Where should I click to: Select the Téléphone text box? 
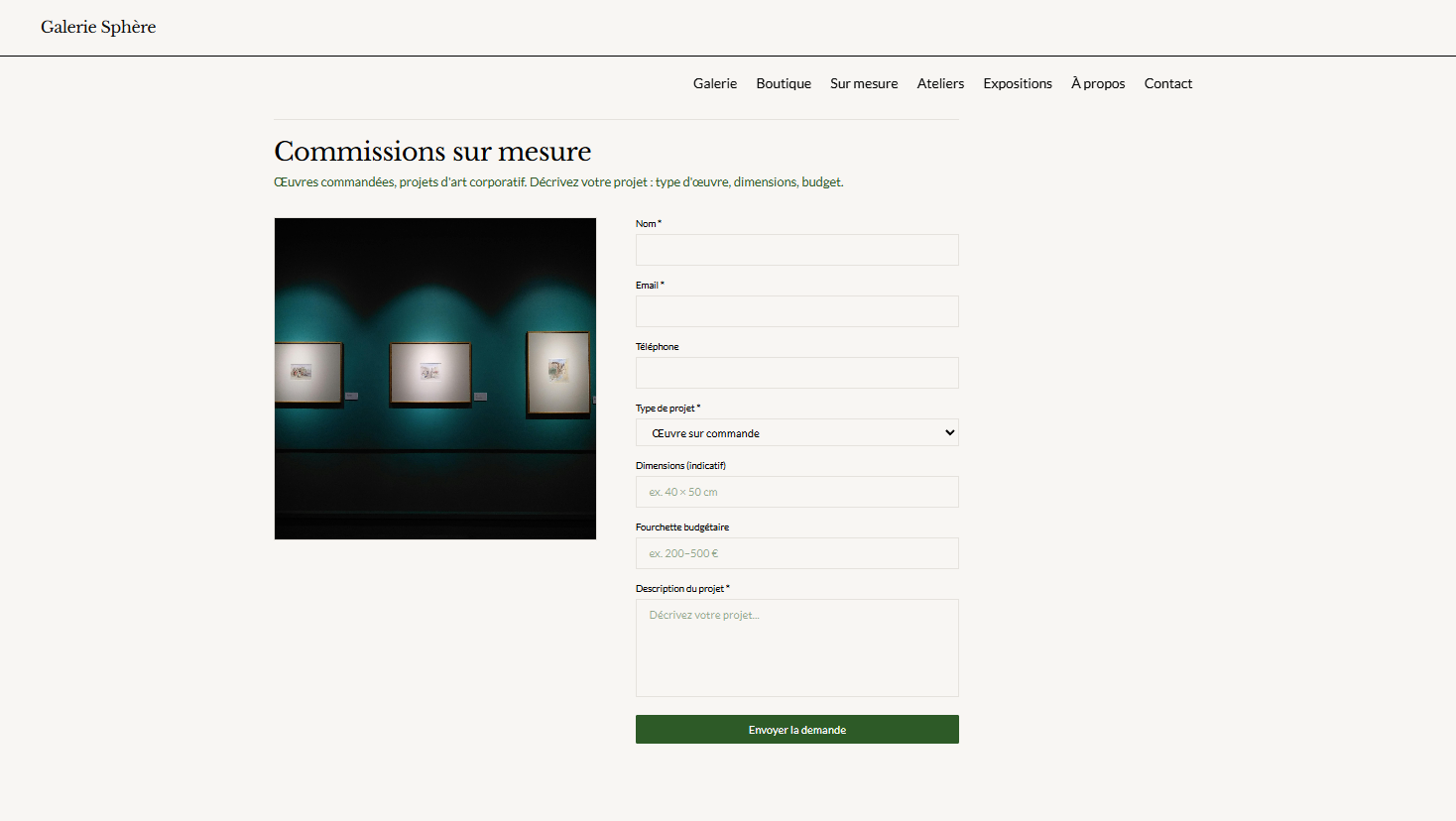tap(796, 373)
